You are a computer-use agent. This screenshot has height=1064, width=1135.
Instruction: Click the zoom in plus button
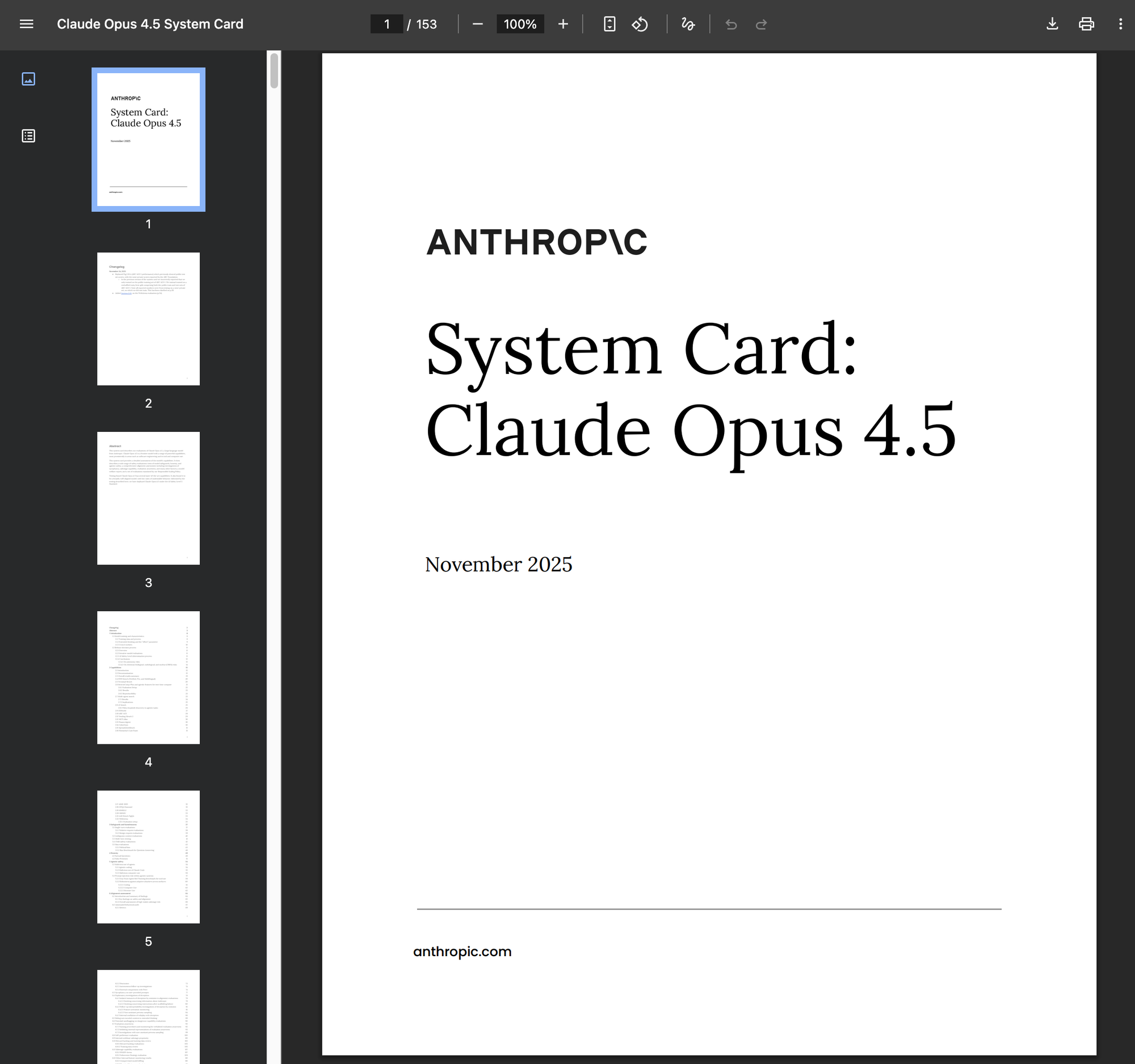coord(563,24)
